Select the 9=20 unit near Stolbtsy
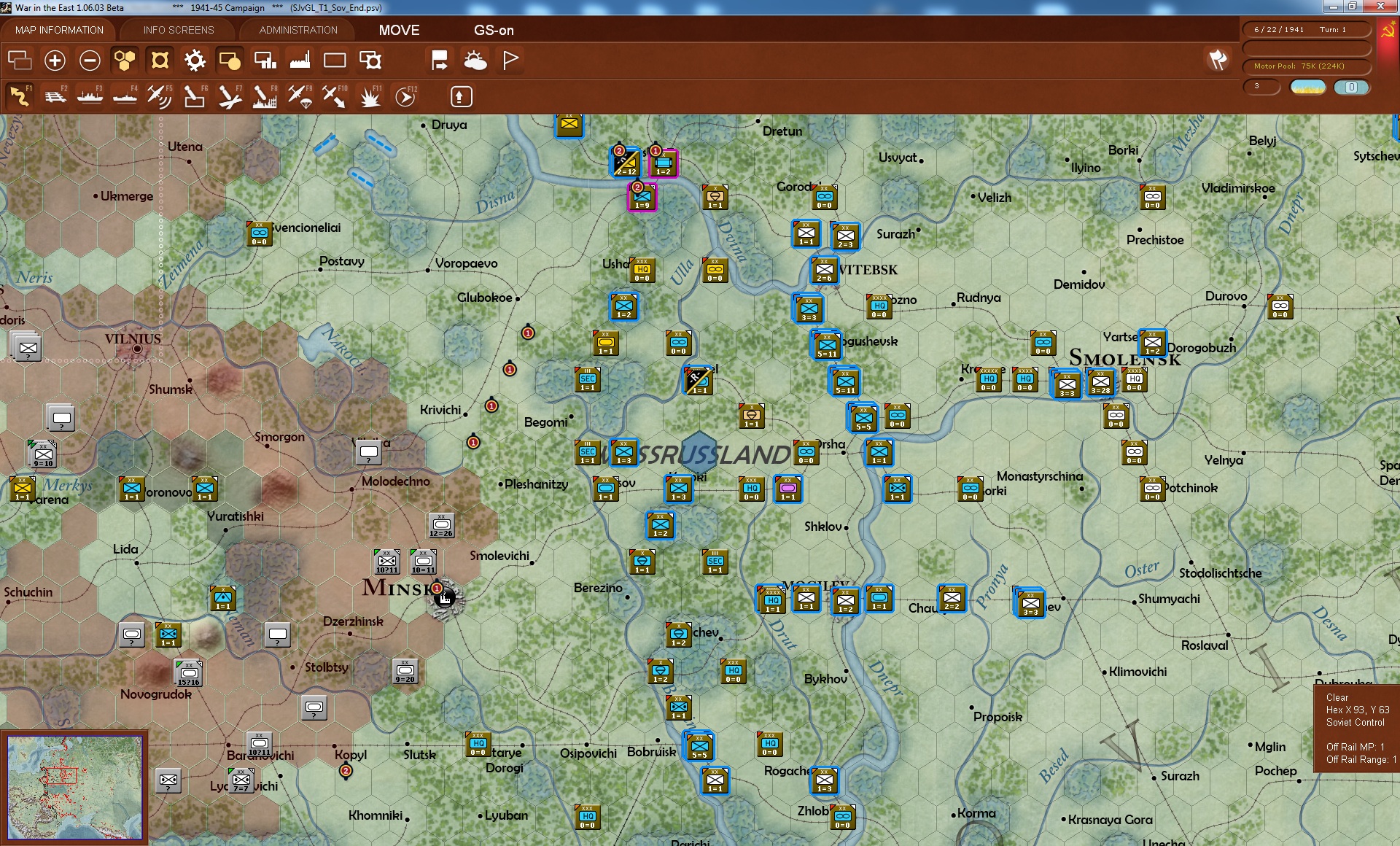Viewport: 1400px width, 846px height. point(405,671)
